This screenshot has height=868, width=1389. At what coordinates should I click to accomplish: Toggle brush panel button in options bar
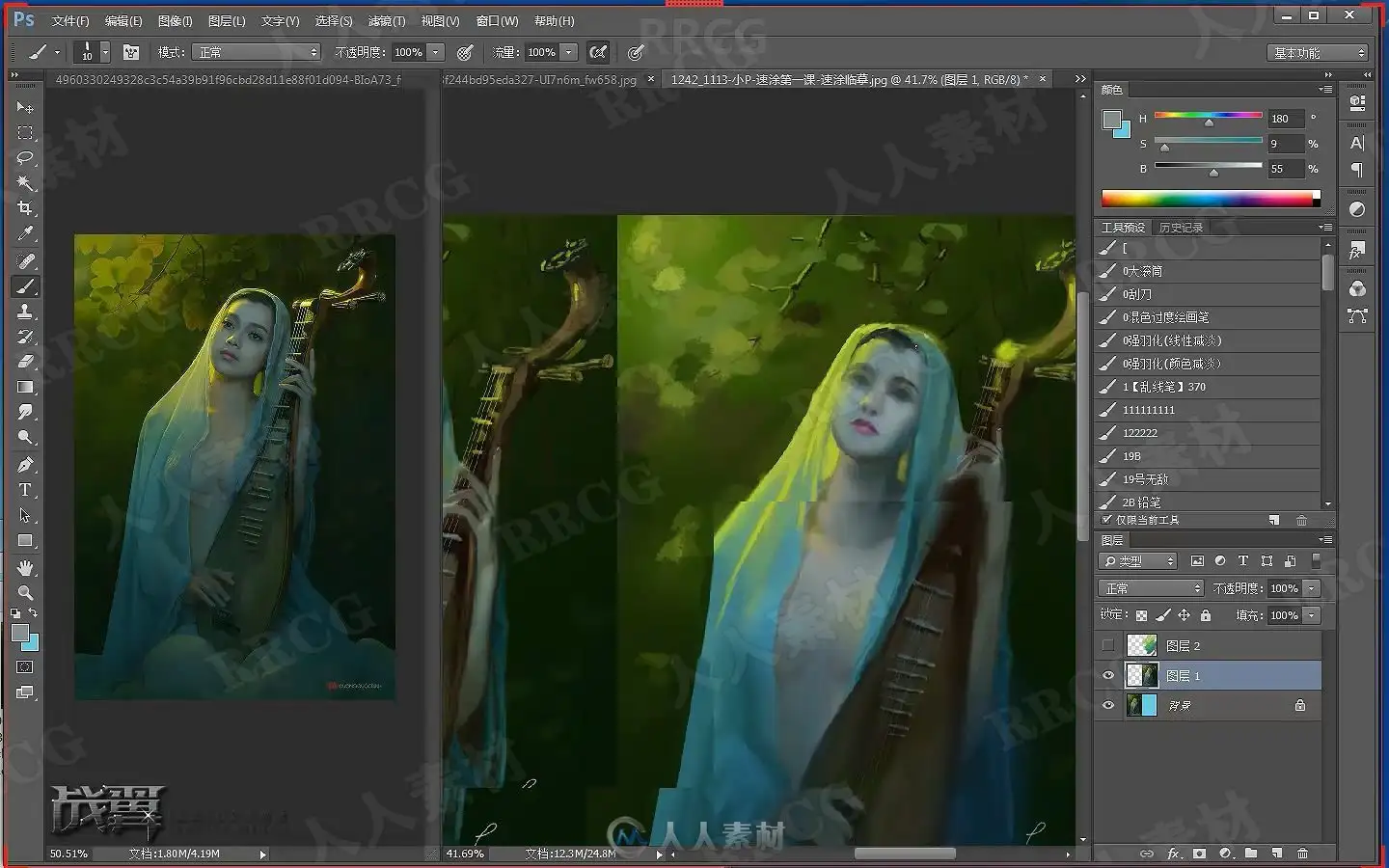[x=131, y=52]
